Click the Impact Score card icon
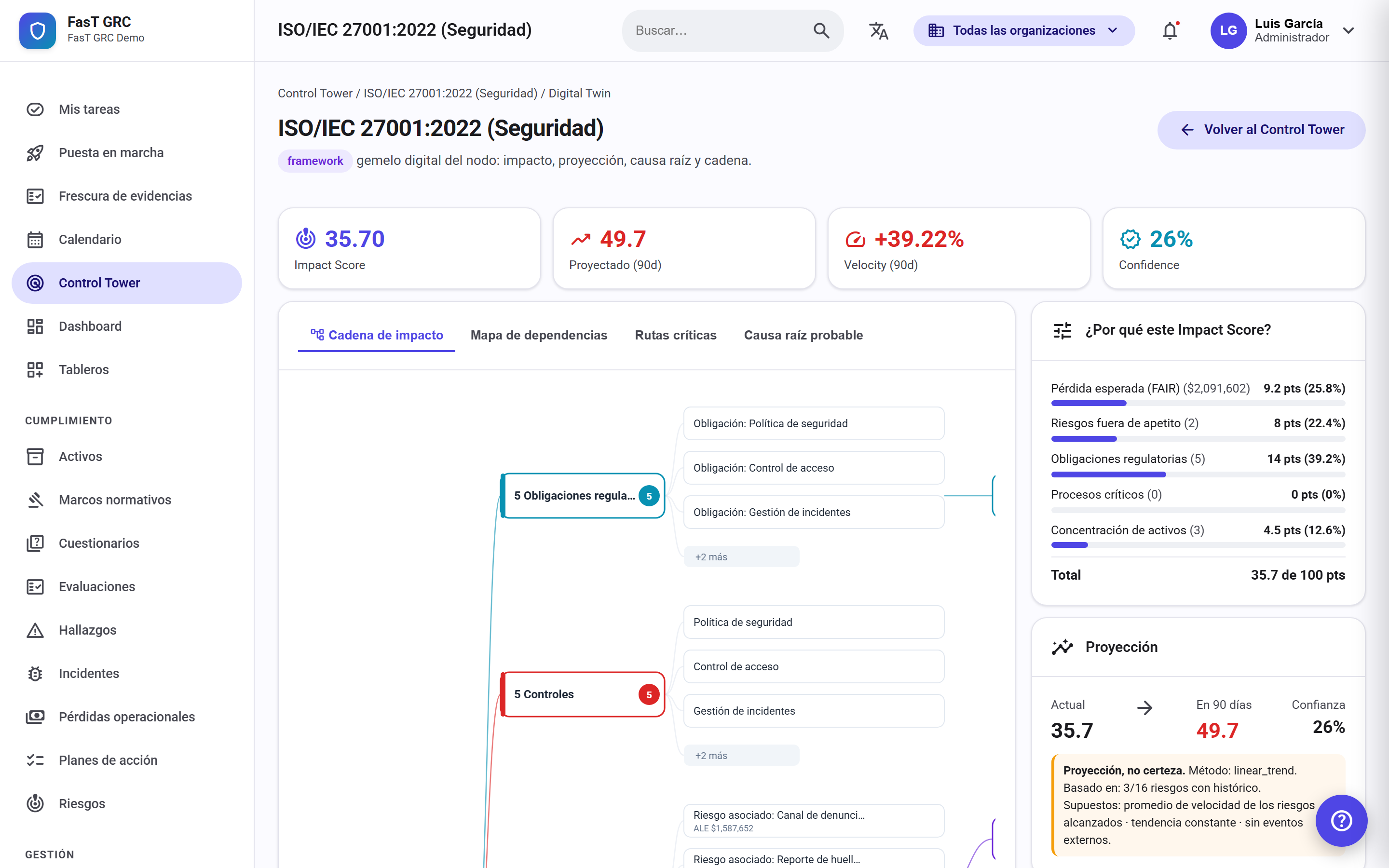Image resolution: width=1389 pixels, height=868 pixels. (x=305, y=239)
